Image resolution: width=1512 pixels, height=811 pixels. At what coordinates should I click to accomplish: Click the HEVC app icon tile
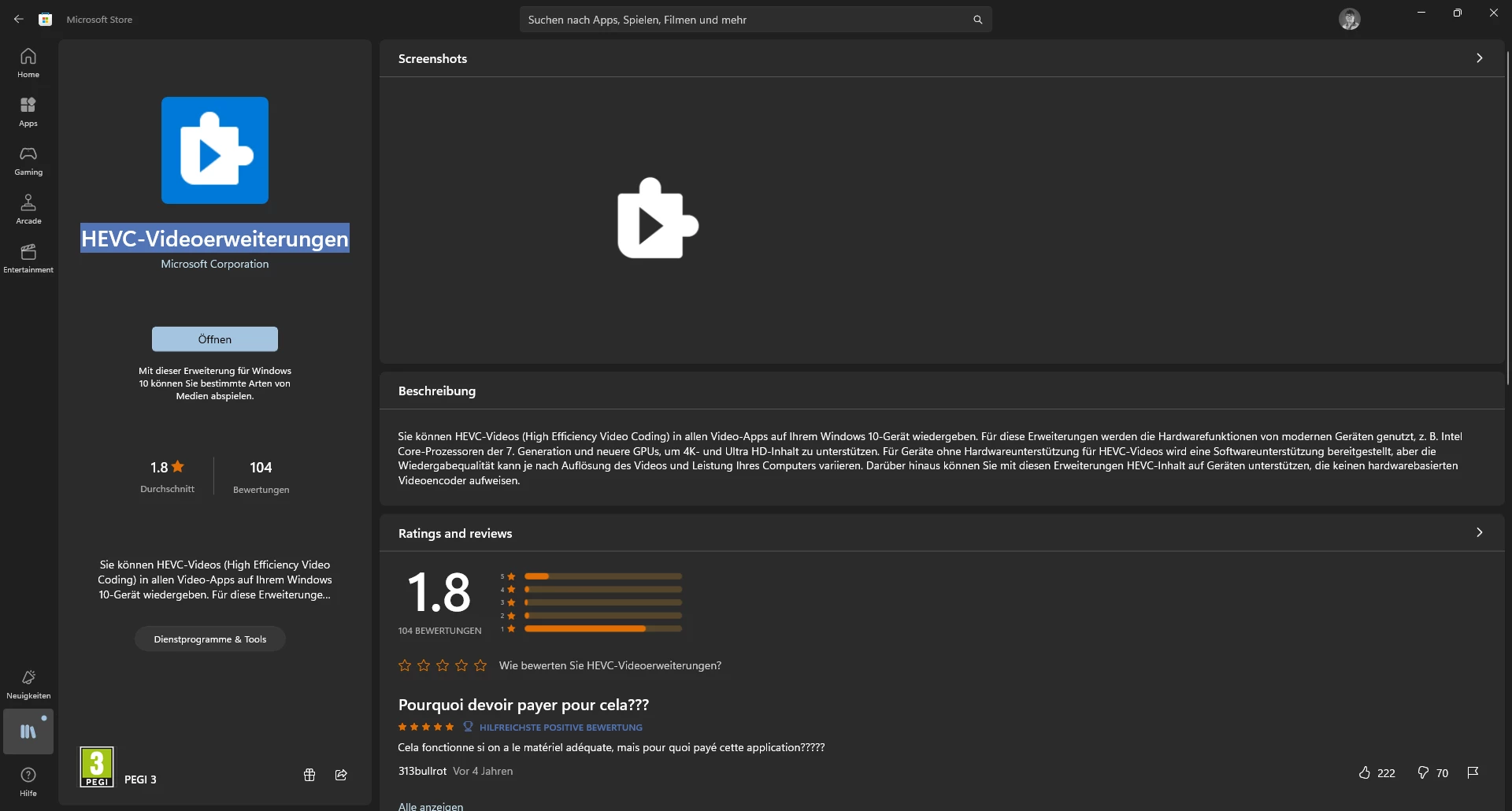pyautogui.click(x=215, y=150)
